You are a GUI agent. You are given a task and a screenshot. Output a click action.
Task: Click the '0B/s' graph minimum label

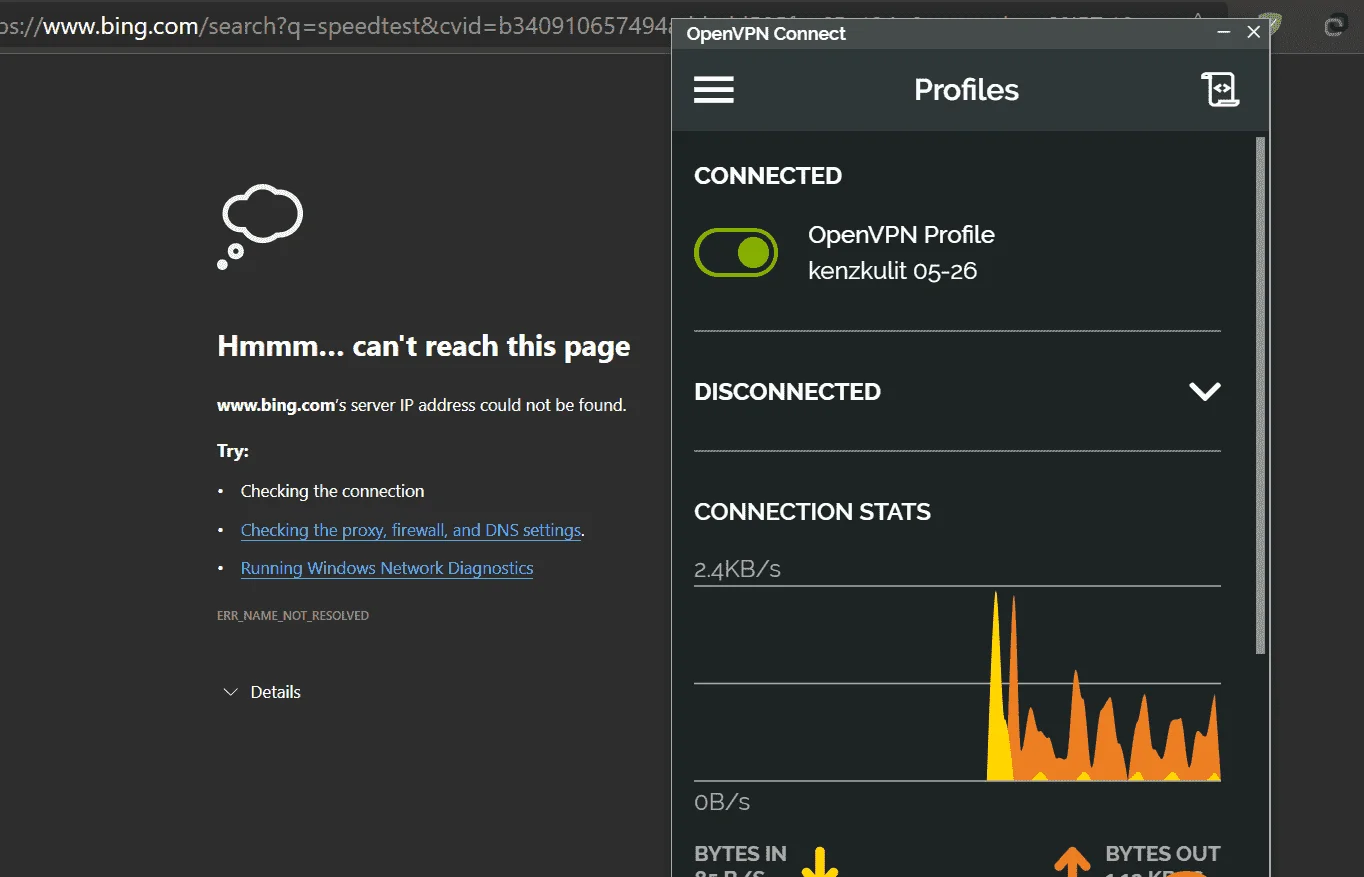pyautogui.click(x=722, y=802)
